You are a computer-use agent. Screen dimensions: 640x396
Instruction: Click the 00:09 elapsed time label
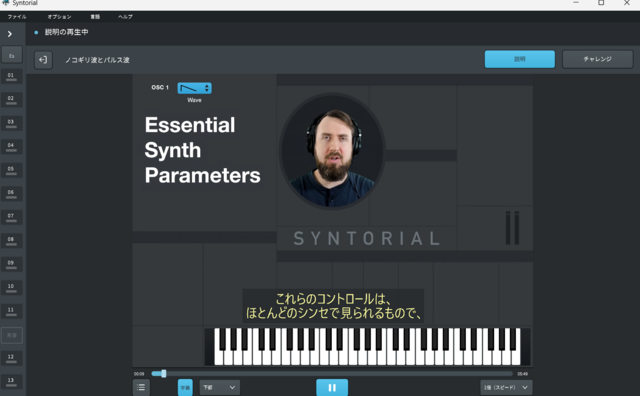tap(139, 374)
